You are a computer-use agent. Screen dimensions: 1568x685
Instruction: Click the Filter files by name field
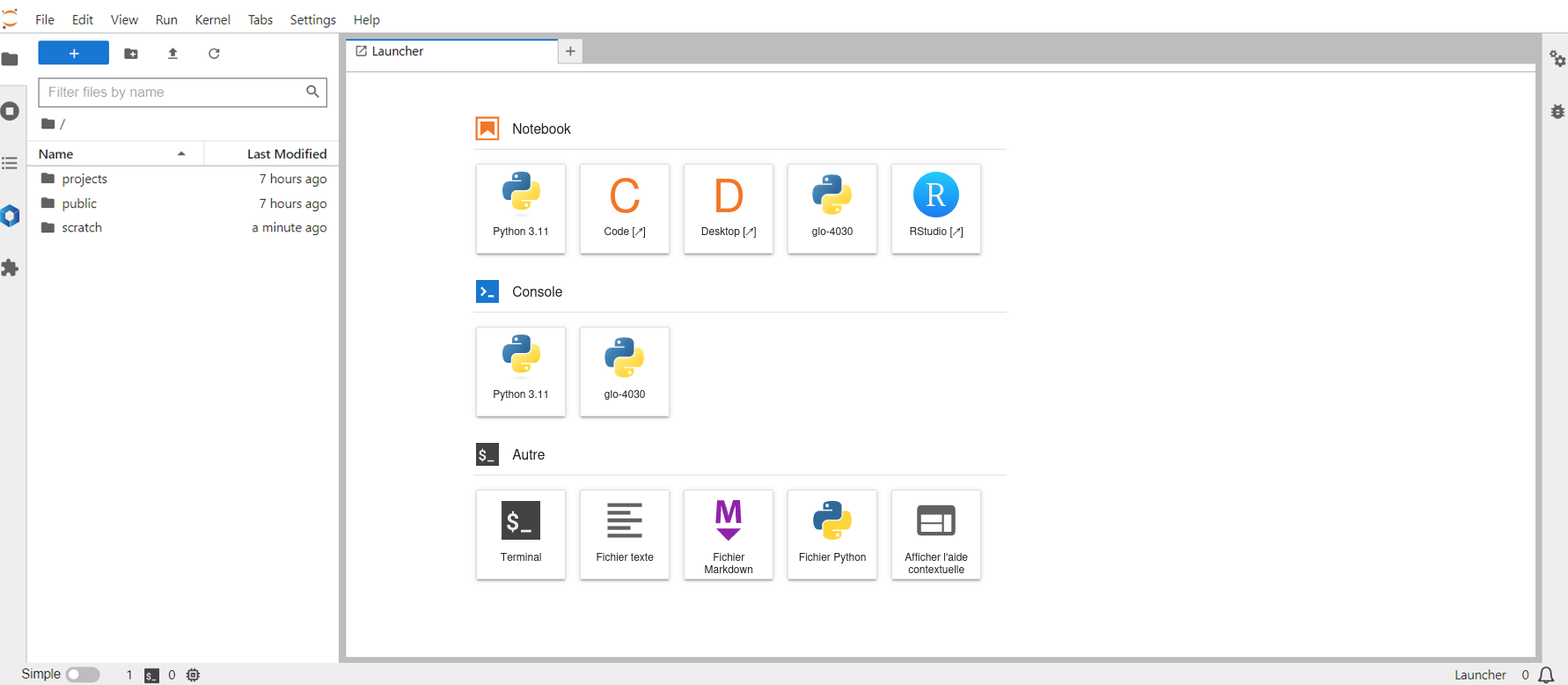174,92
